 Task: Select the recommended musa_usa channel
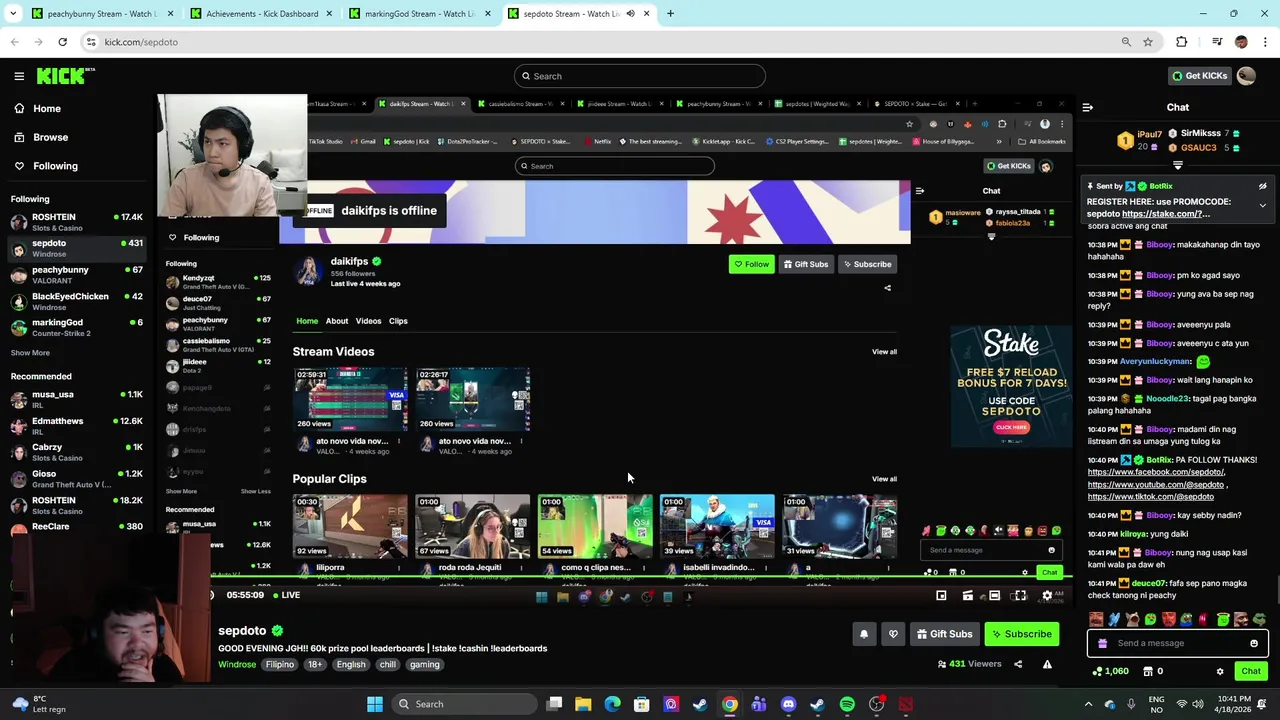point(76,399)
